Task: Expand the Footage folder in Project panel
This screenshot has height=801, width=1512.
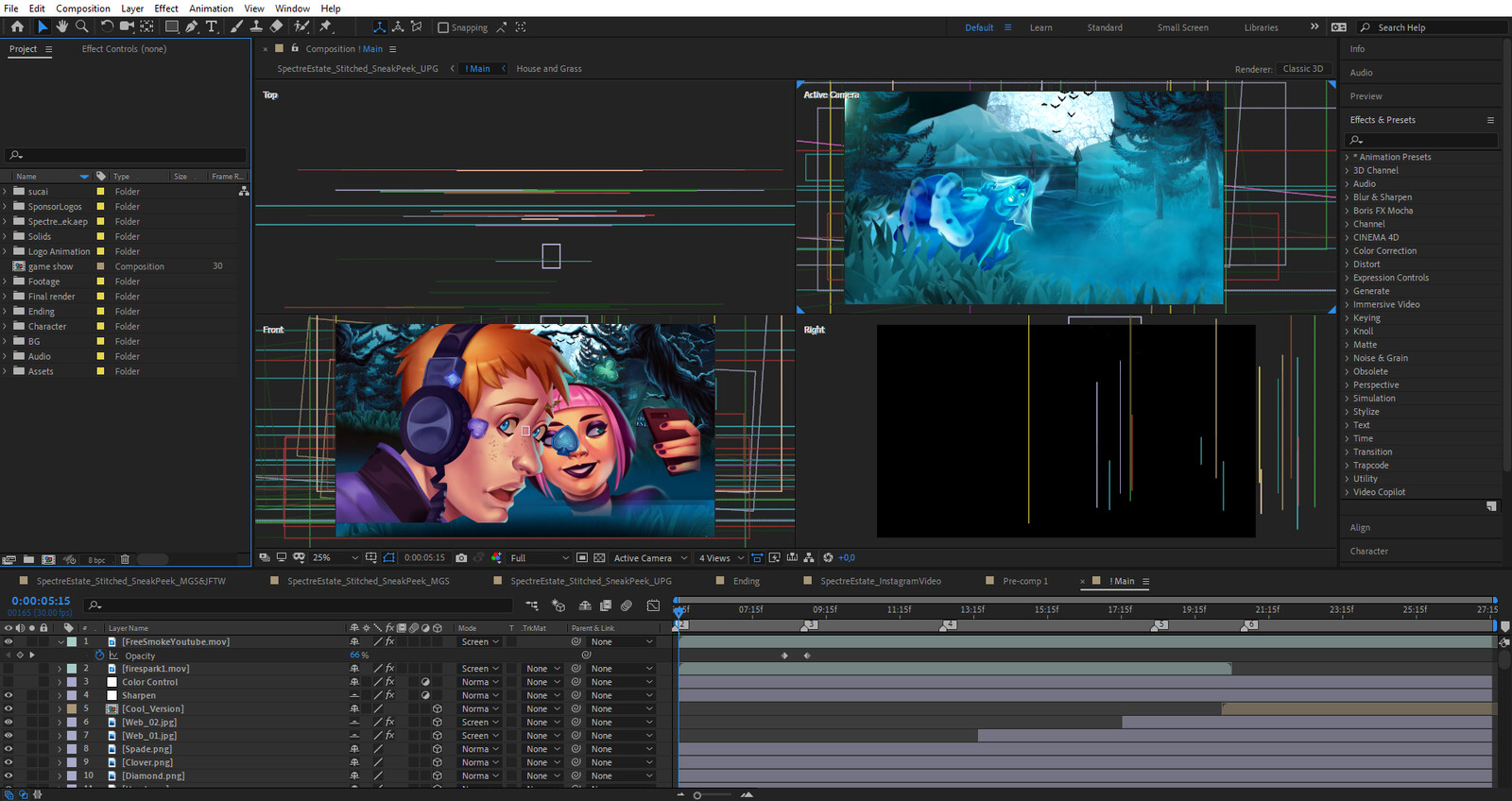Action: [x=6, y=281]
